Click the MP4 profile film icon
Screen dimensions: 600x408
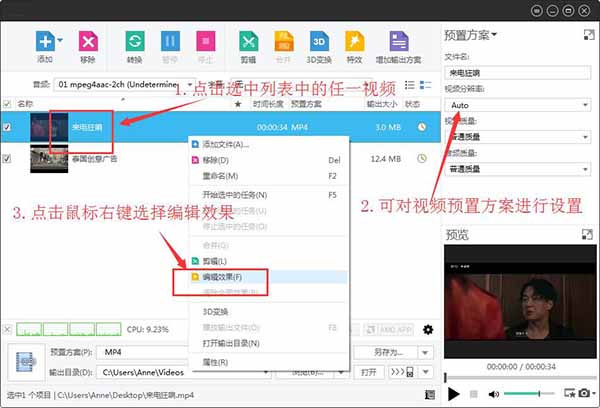pyautogui.click(x=26, y=362)
